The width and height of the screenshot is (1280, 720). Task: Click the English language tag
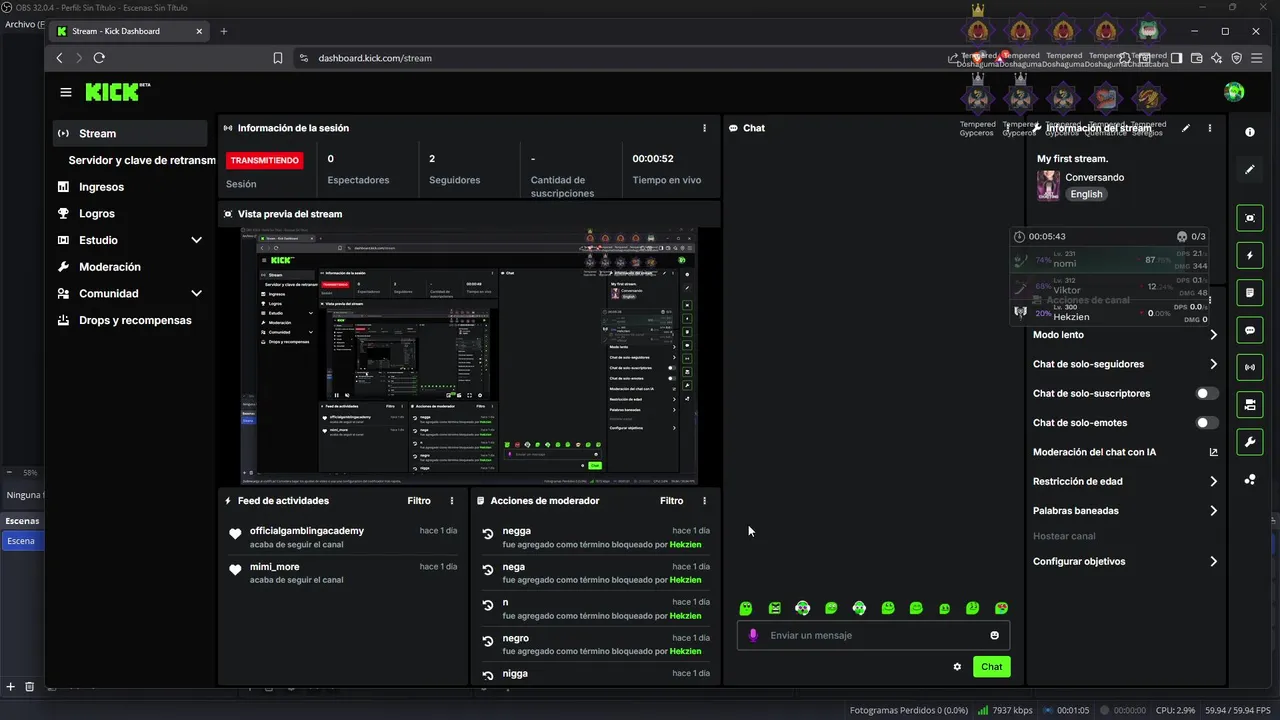point(1086,194)
